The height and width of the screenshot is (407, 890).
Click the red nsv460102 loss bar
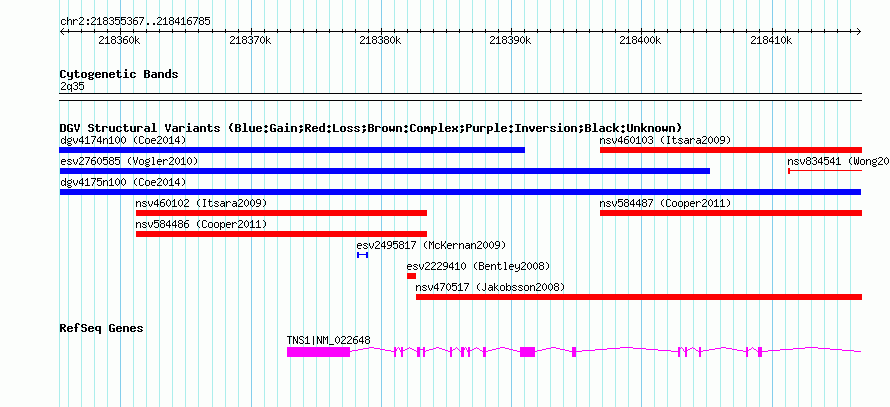(x=282, y=213)
